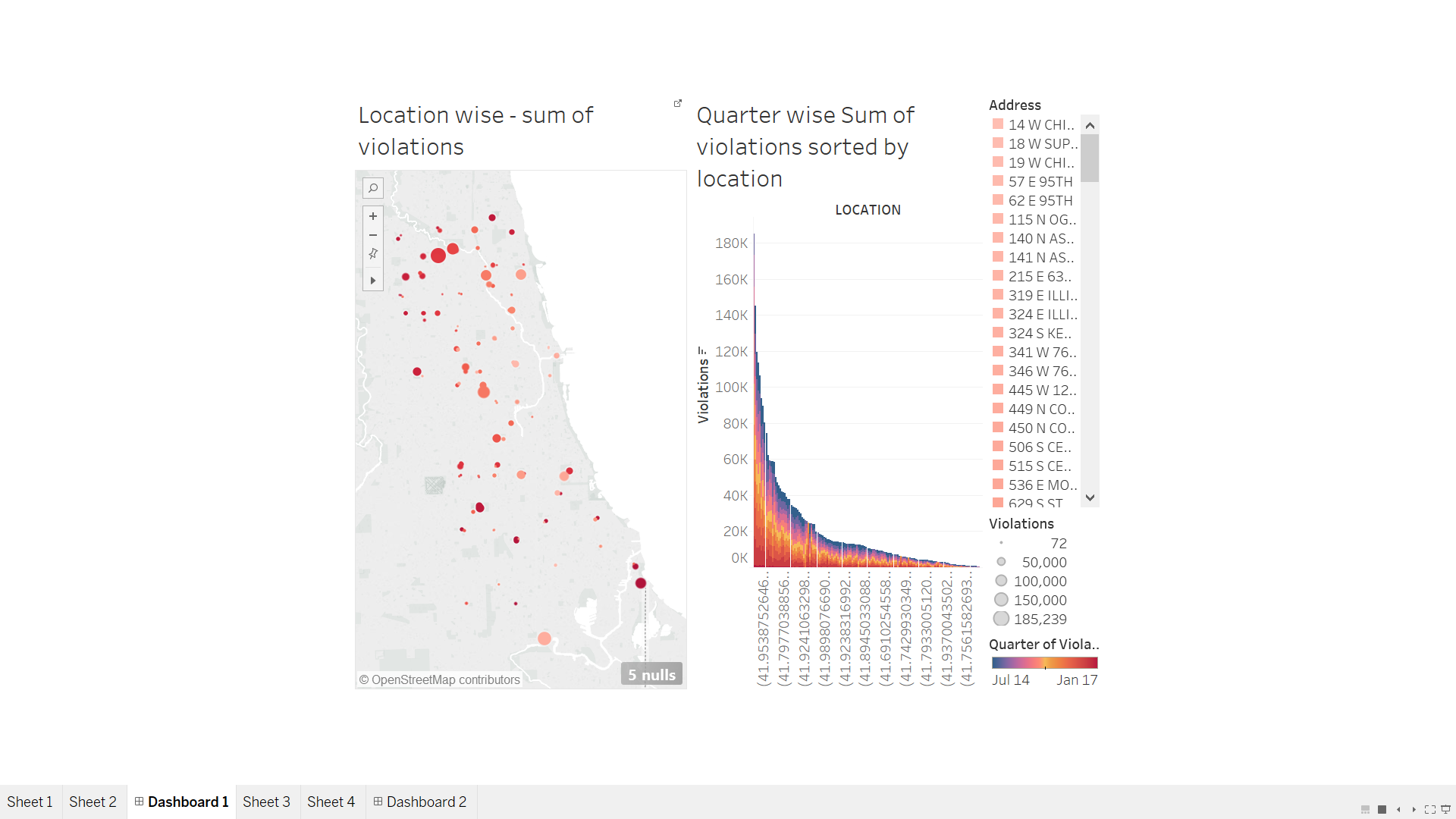
Task: Click the share icon above the map title
Action: (676, 102)
